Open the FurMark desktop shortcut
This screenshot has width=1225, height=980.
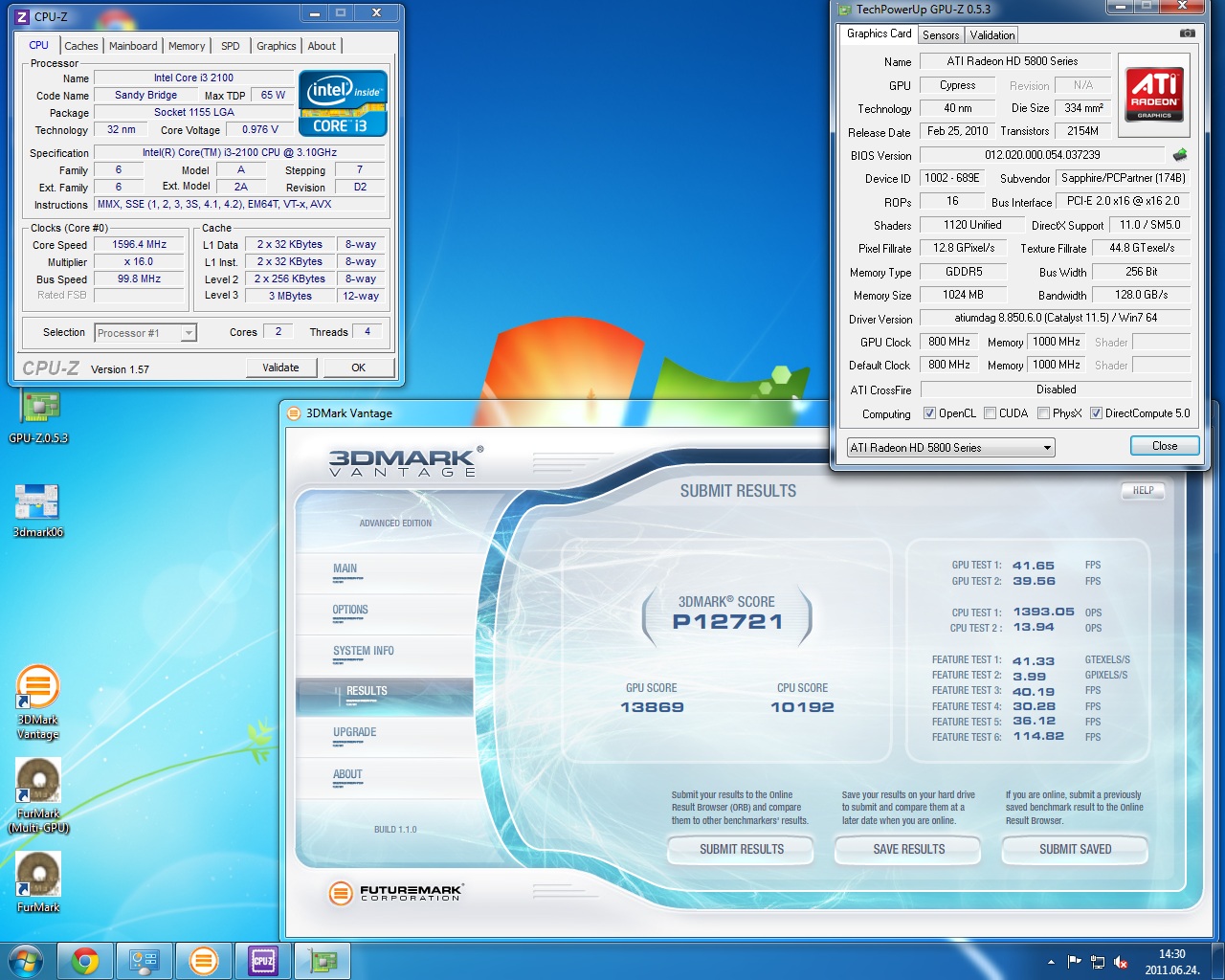[x=38, y=881]
